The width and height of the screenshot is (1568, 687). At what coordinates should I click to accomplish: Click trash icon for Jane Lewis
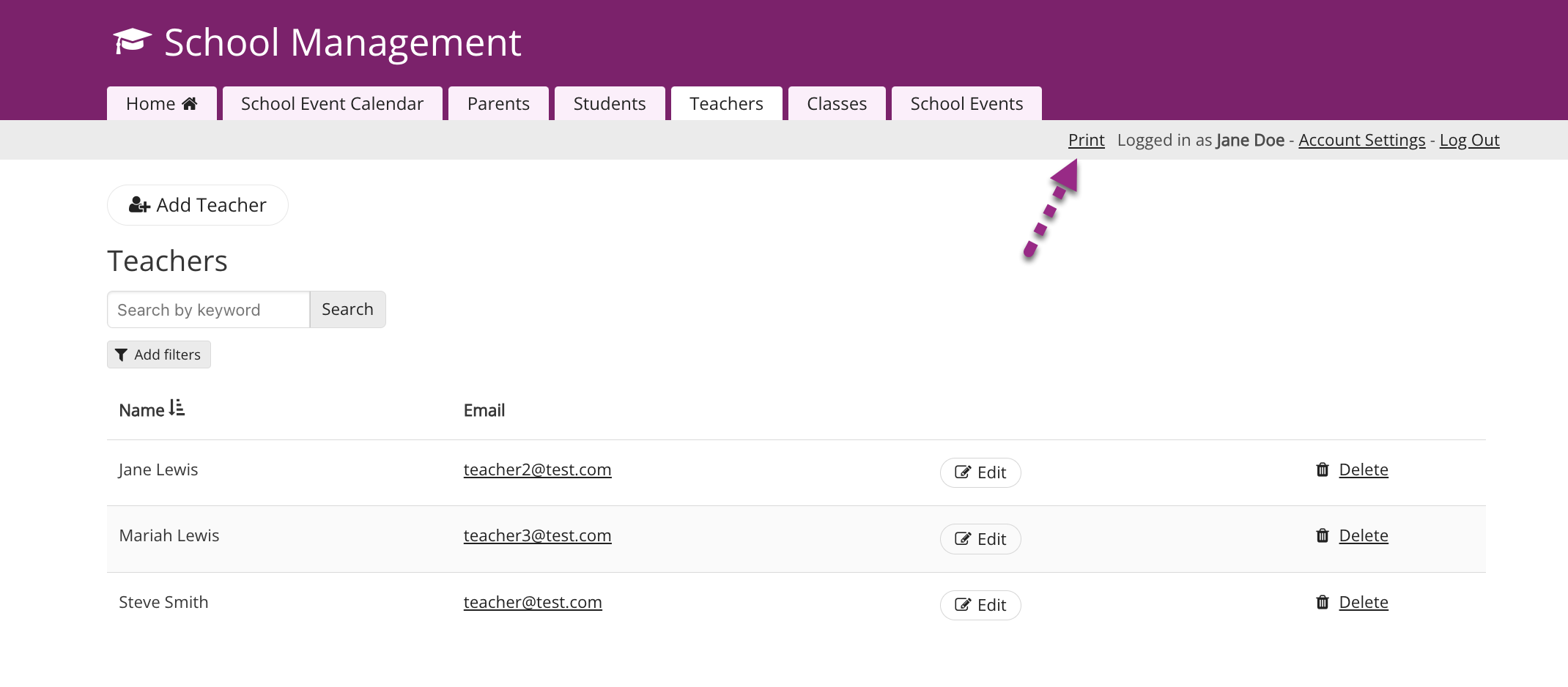tap(1323, 469)
